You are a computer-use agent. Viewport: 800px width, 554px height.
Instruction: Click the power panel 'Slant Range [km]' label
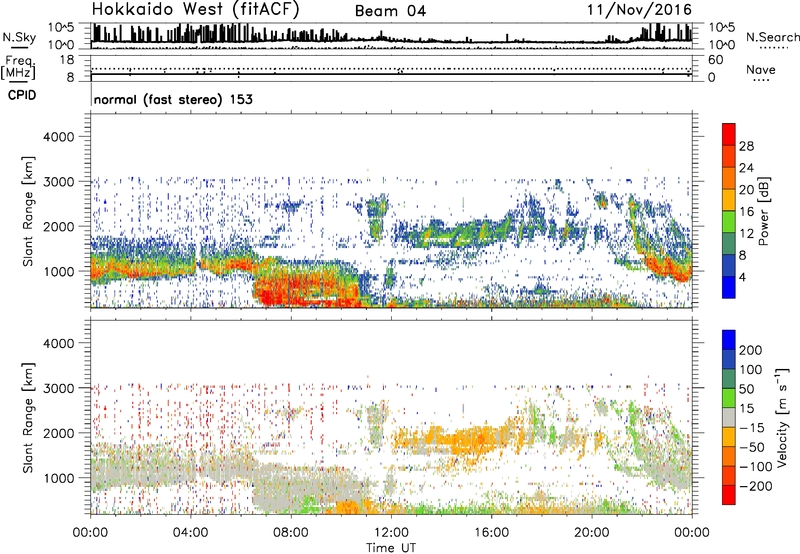point(28,211)
